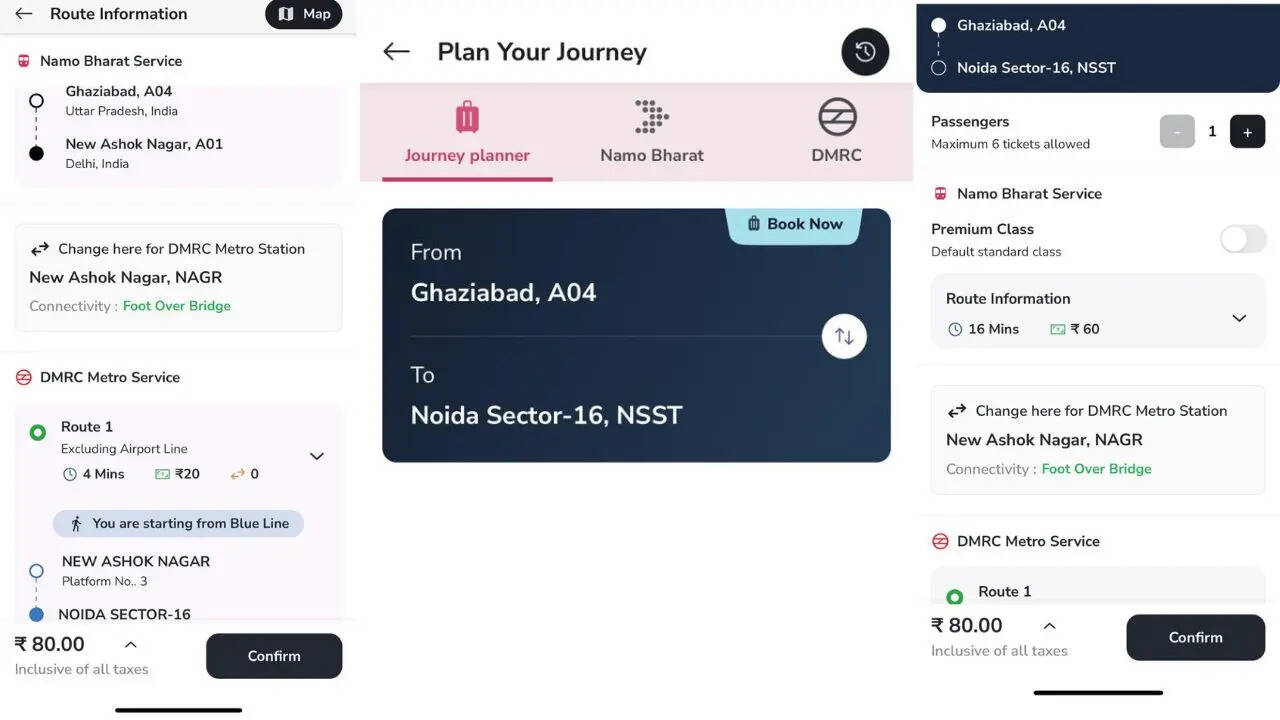Expand Route 1 details chevron
This screenshot has width=1280, height=720.
point(317,456)
